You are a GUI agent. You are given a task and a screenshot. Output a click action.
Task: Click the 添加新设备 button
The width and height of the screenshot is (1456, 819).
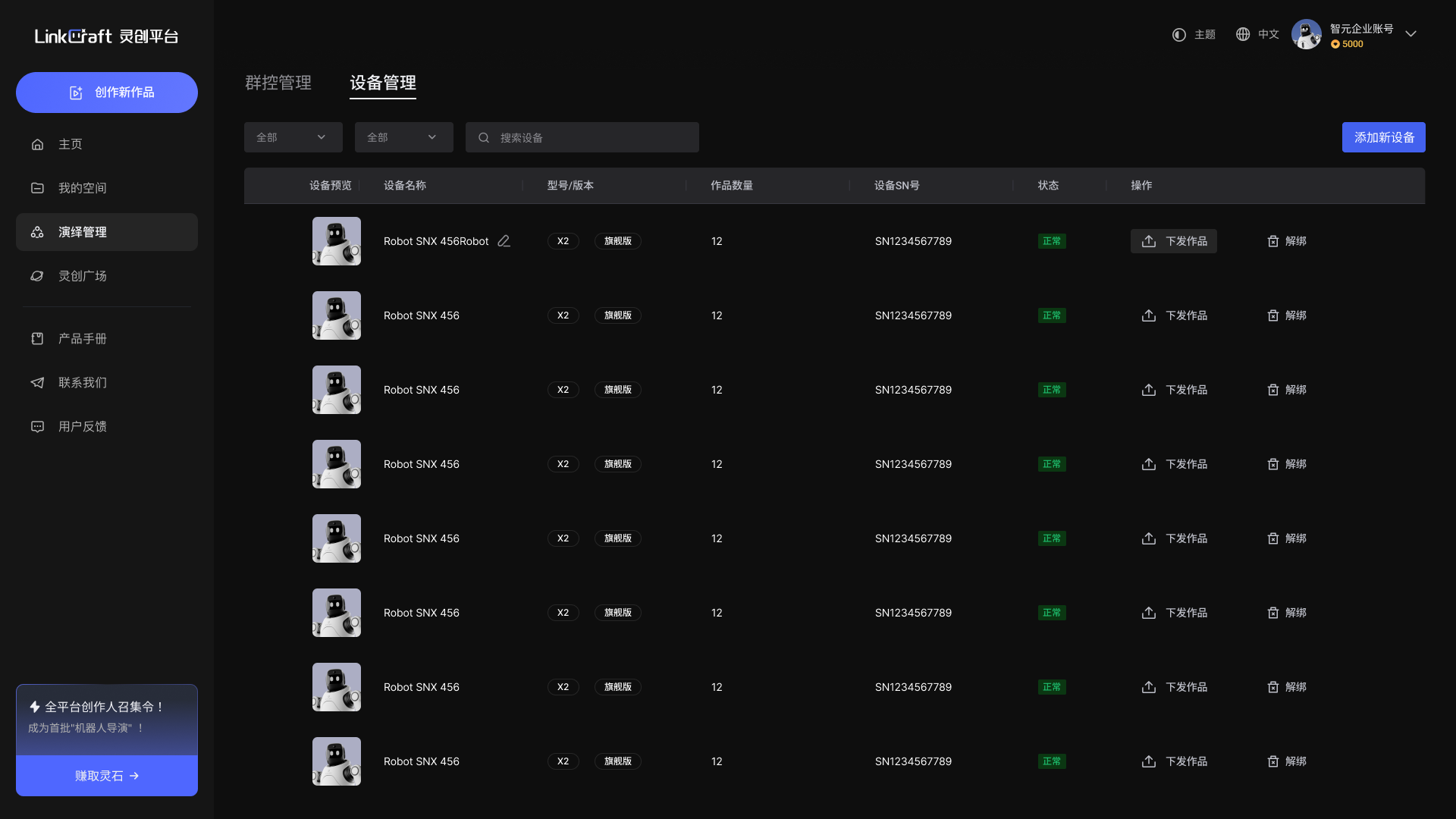1383,137
